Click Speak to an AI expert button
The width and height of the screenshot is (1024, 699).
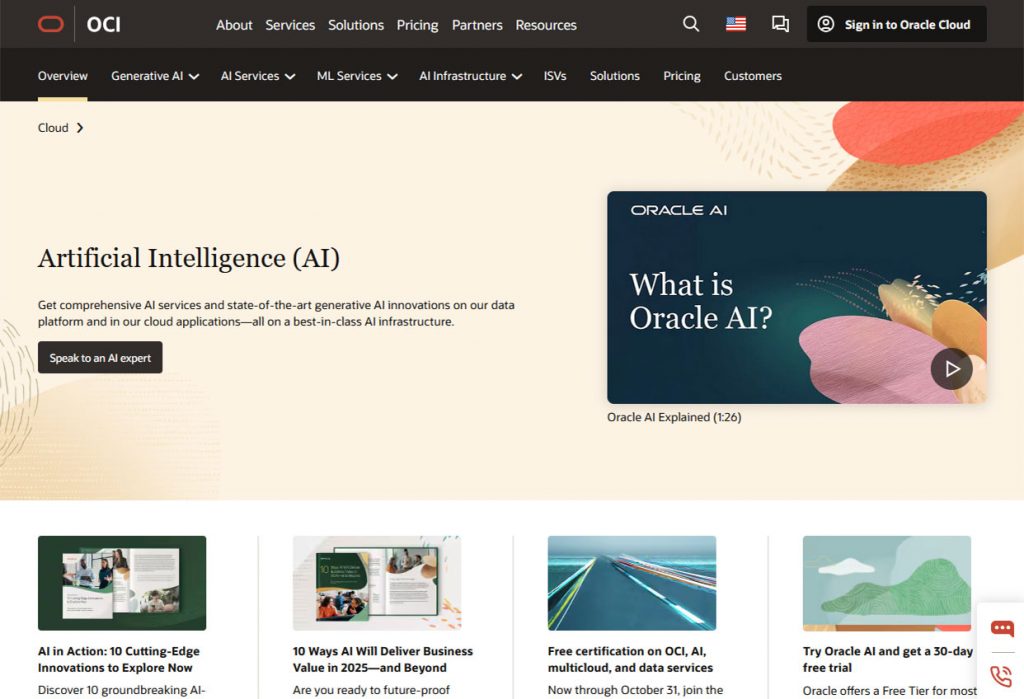coord(100,358)
